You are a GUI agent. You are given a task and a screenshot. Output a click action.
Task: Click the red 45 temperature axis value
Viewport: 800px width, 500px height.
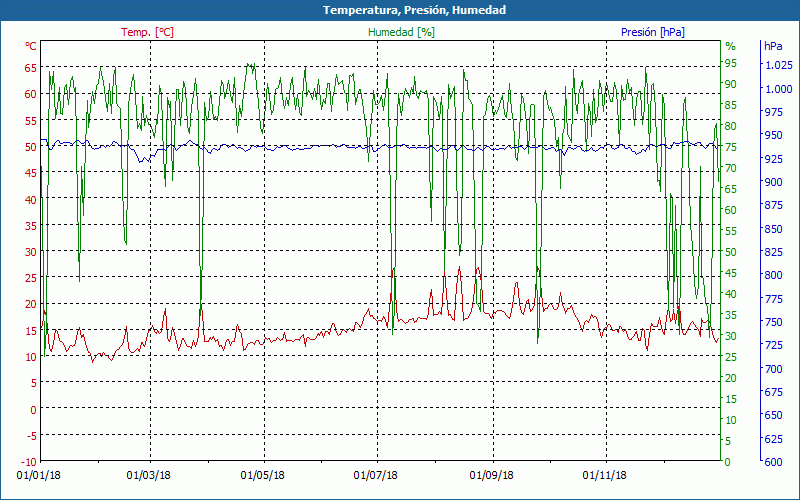coord(31,173)
